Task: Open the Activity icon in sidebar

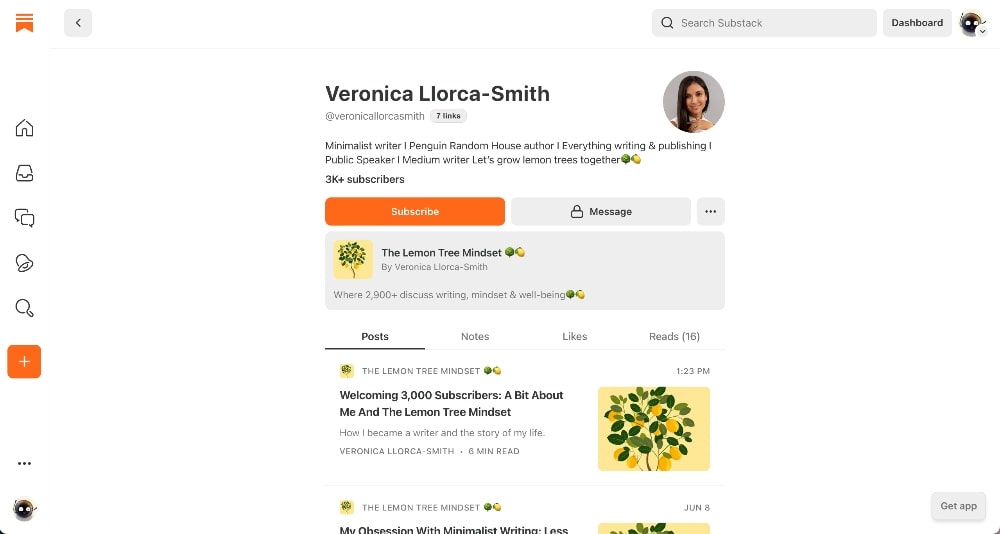Action: [25, 263]
